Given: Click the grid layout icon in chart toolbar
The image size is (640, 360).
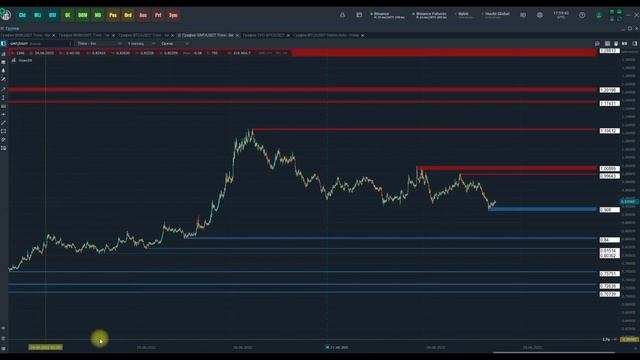Looking at the screenshot, I should coord(607,44).
